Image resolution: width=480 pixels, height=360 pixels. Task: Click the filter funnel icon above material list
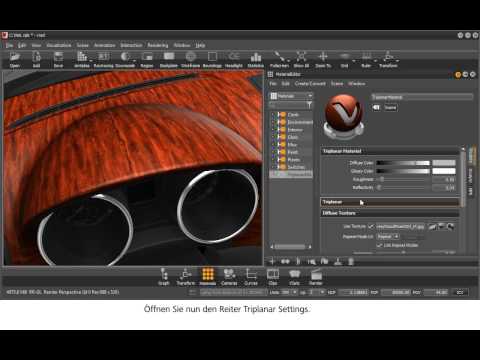tap(309, 105)
